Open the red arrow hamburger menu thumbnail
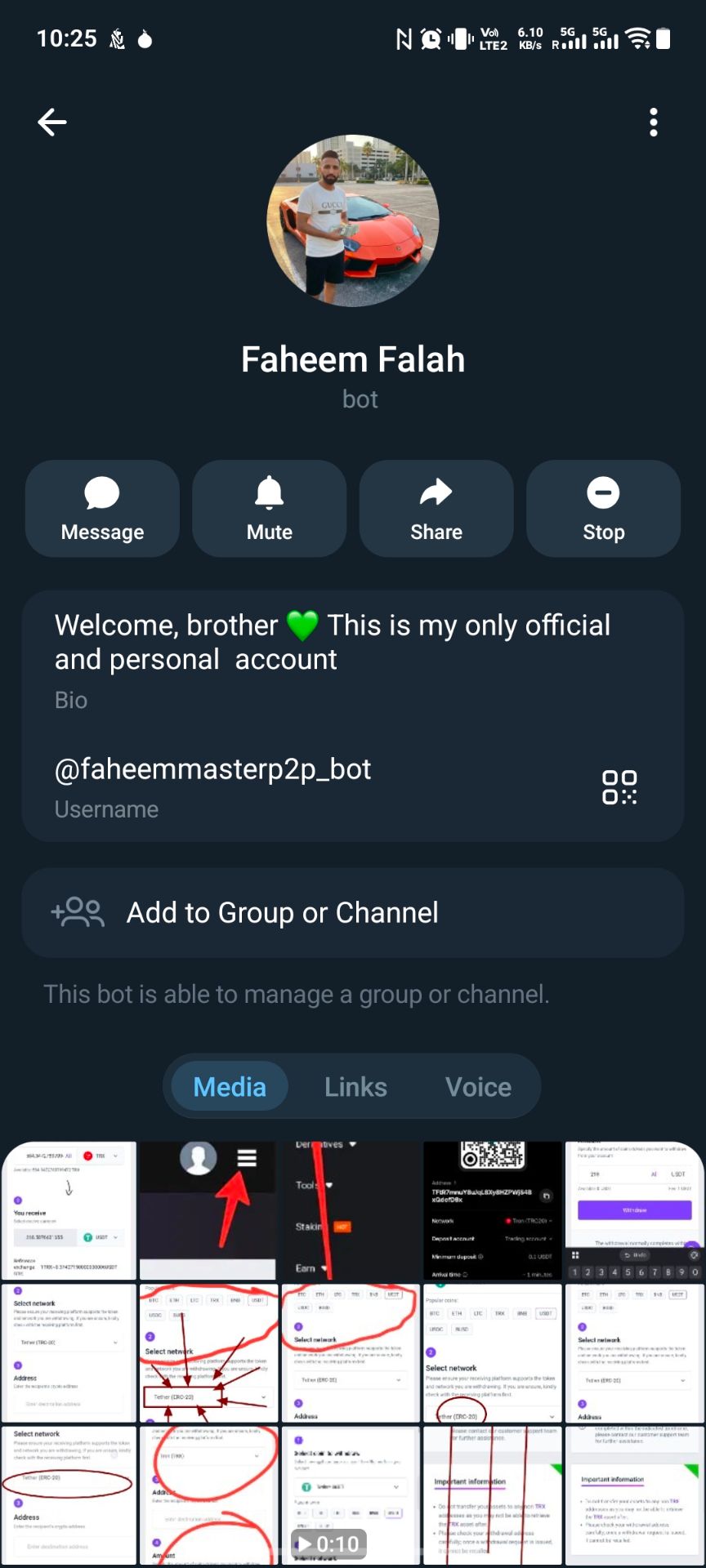706x1568 pixels. tap(208, 1210)
